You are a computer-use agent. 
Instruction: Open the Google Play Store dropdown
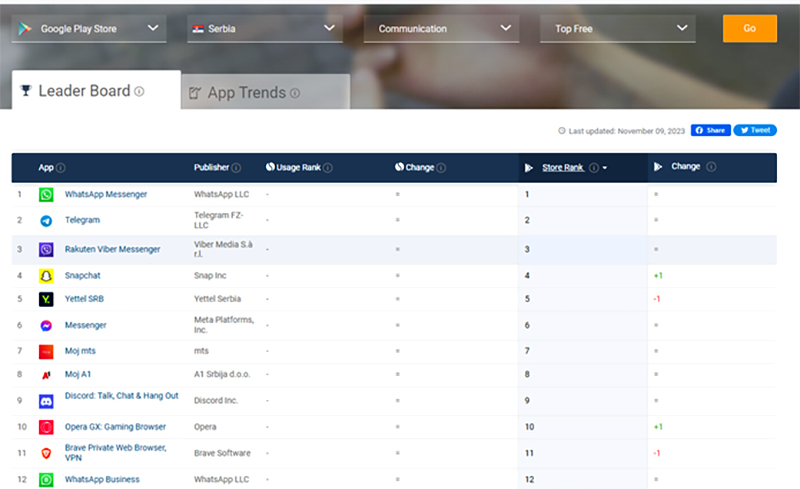(x=89, y=29)
